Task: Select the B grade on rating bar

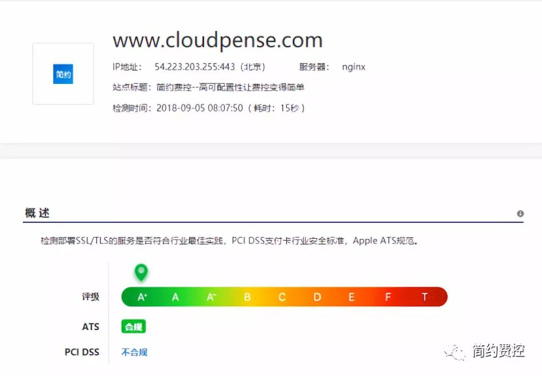Action: pos(247,297)
